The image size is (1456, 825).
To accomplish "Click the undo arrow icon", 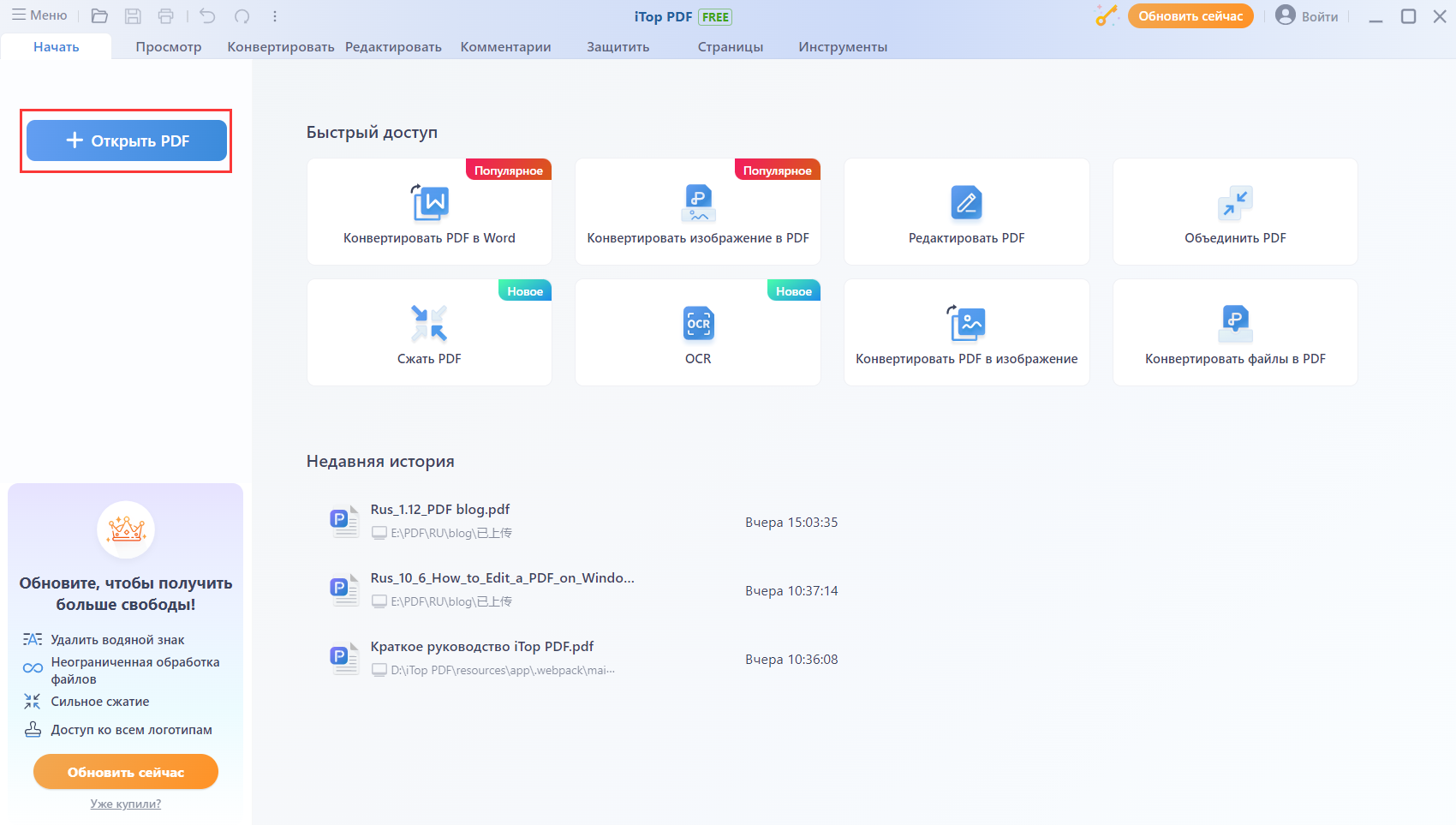I will (x=207, y=16).
